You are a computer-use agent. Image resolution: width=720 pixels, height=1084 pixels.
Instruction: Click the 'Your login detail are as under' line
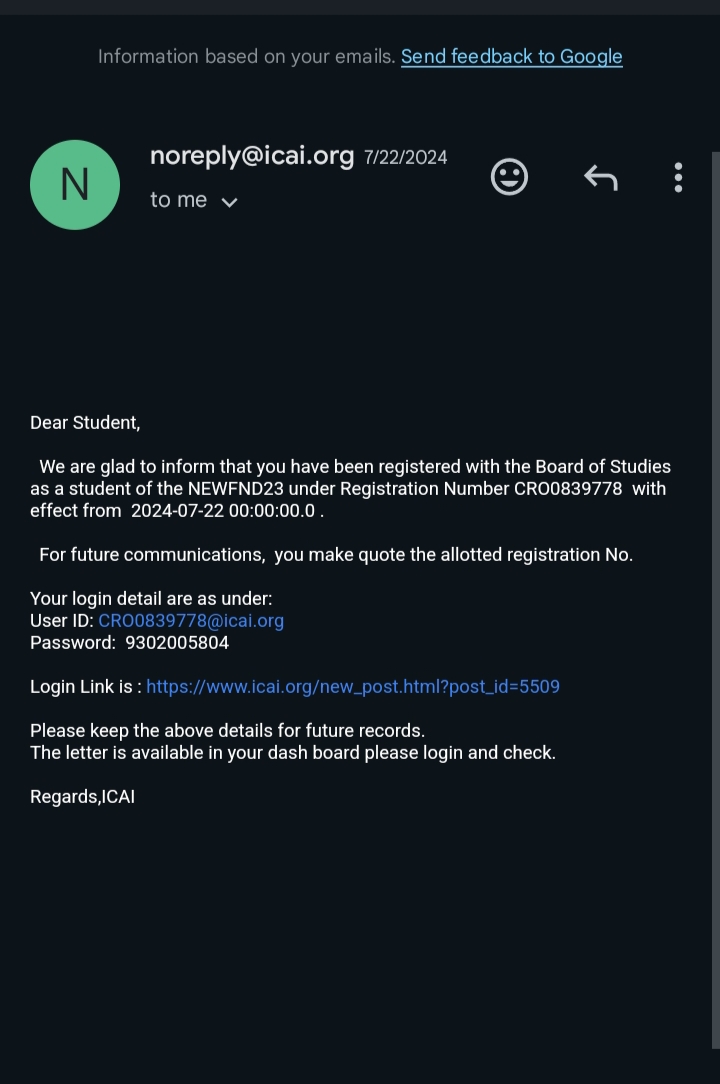[x=151, y=599]
